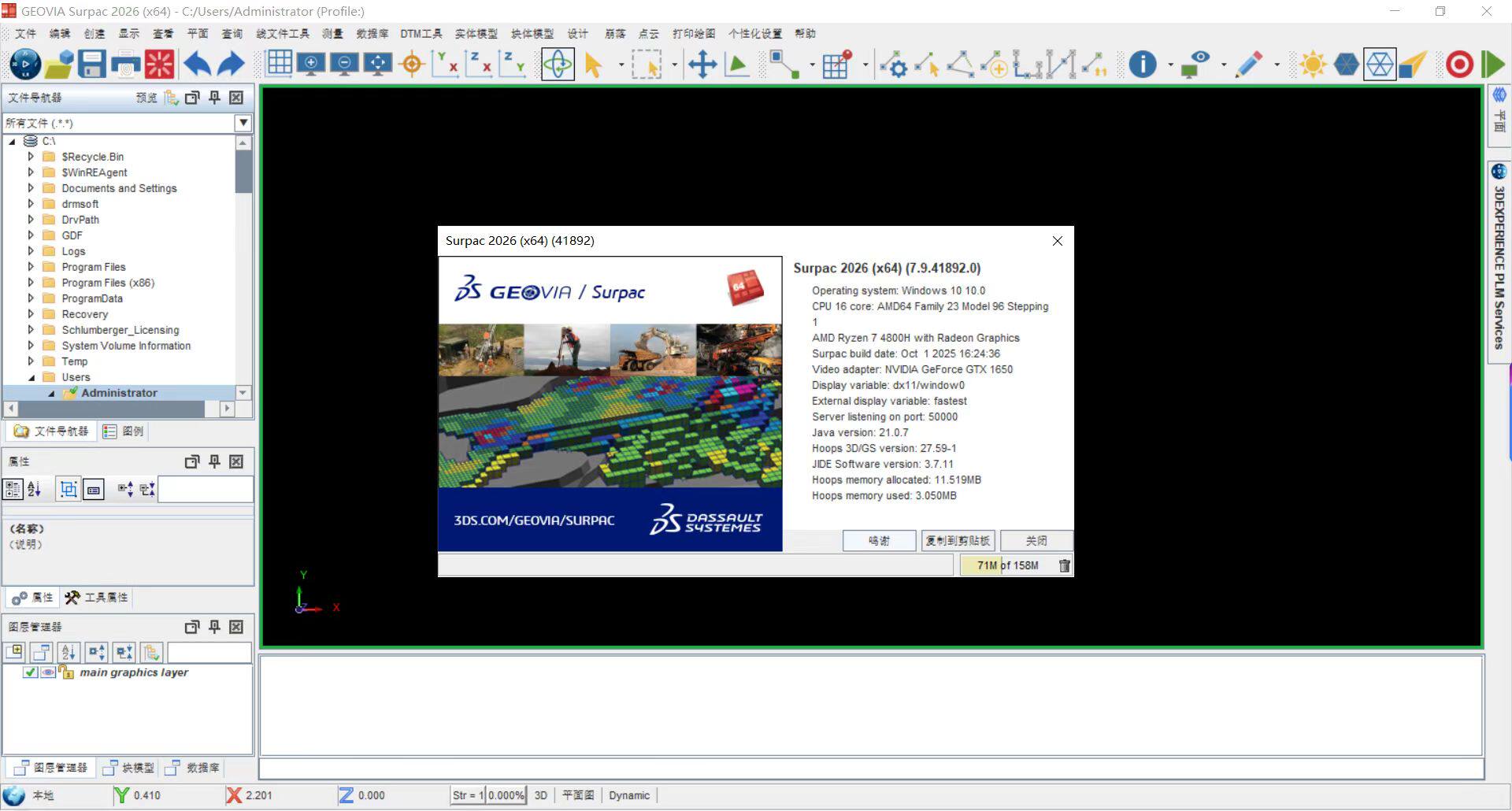This screenshot has width=1512, height=811.
Task: Open dropdown arrow next to pencil tool
Action: coord(1277,65)
